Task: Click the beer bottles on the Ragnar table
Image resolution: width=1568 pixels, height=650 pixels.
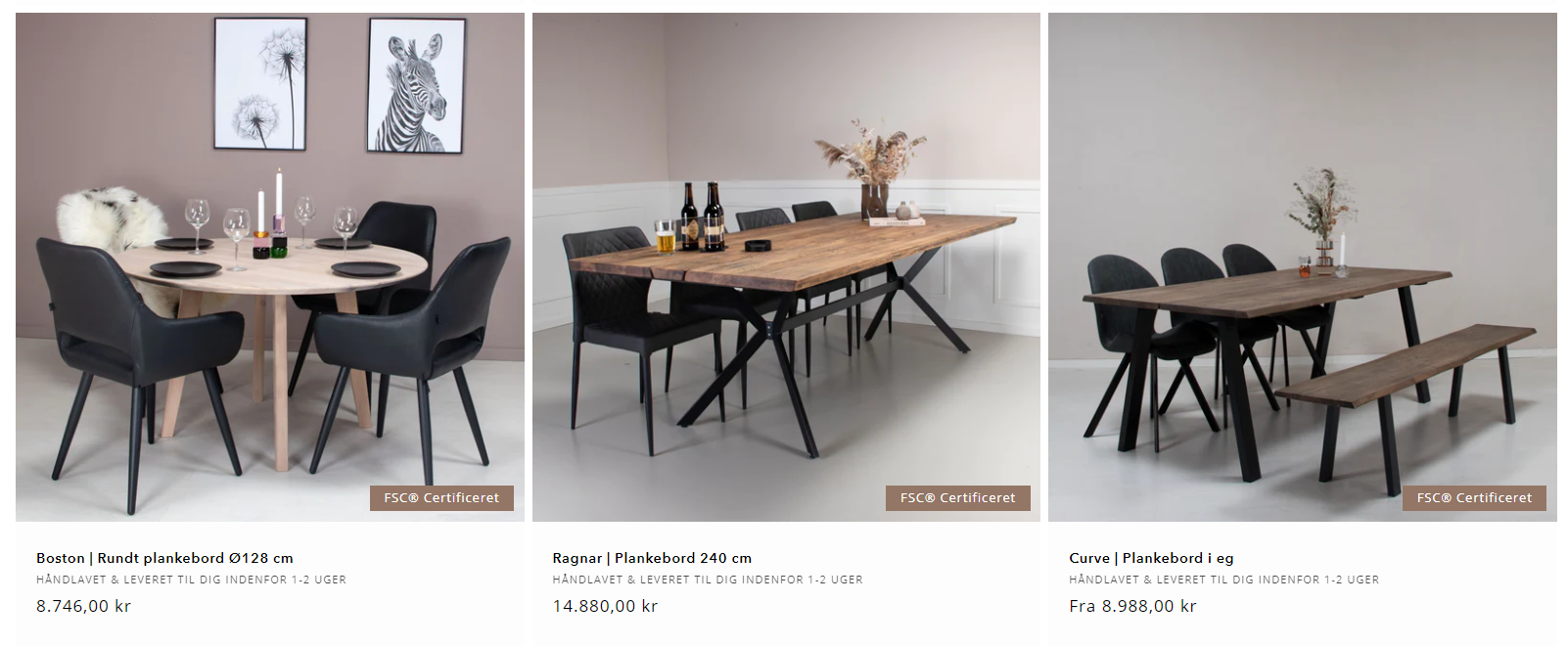Action: (x=702, y=216)
